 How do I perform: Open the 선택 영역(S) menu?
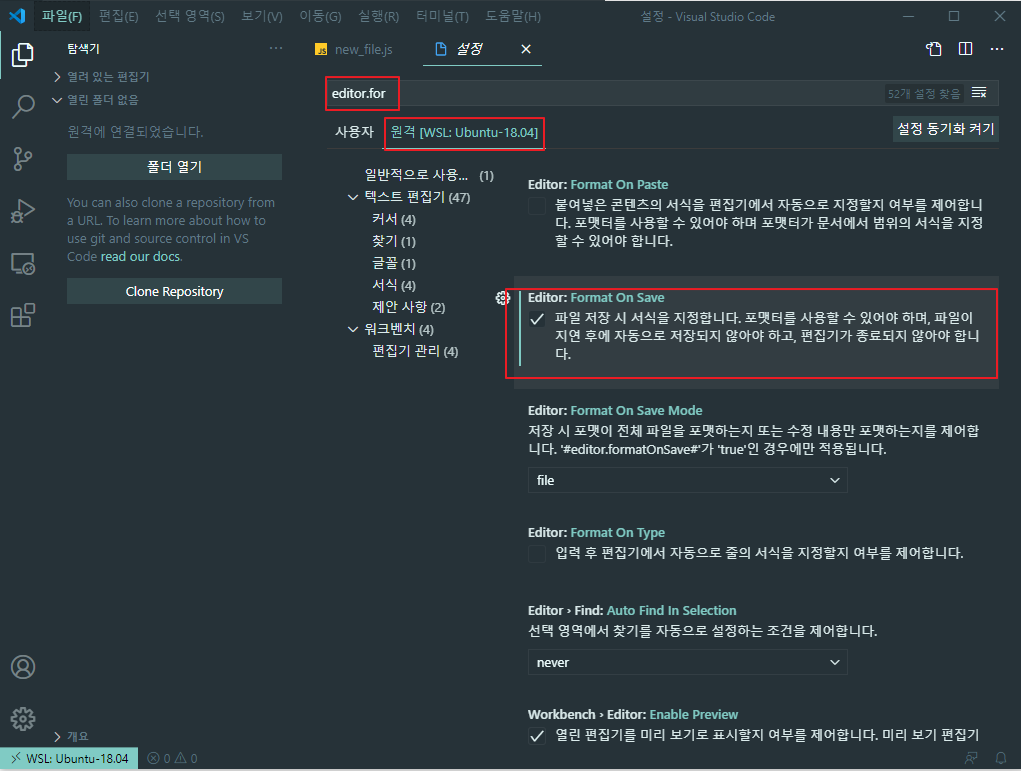point(189,16)
